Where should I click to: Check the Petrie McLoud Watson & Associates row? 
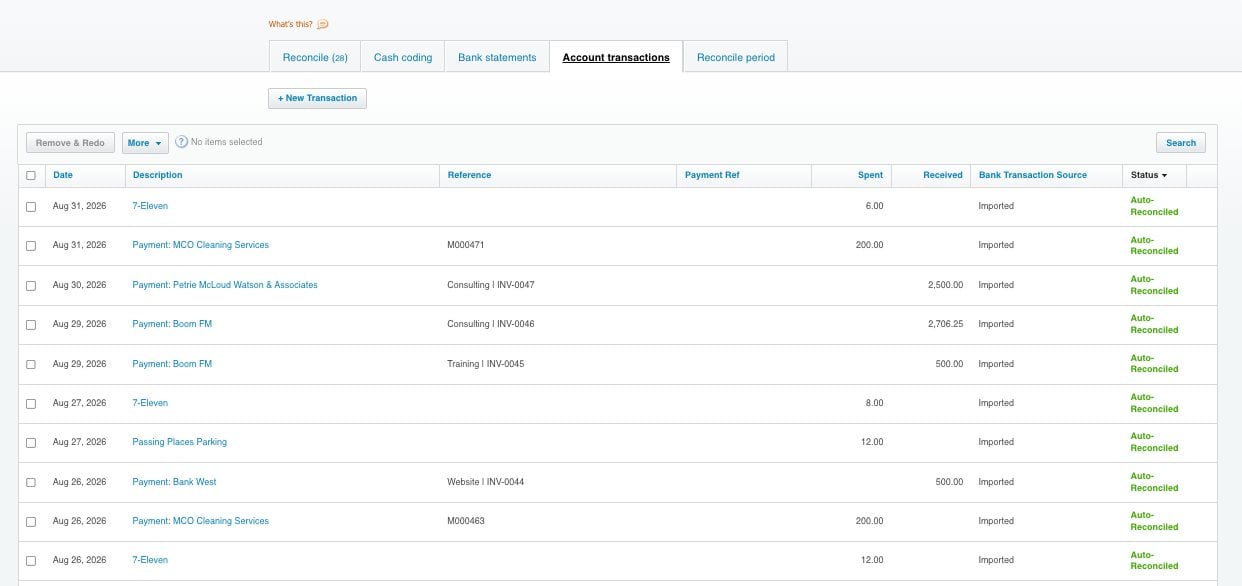[31, 285]
